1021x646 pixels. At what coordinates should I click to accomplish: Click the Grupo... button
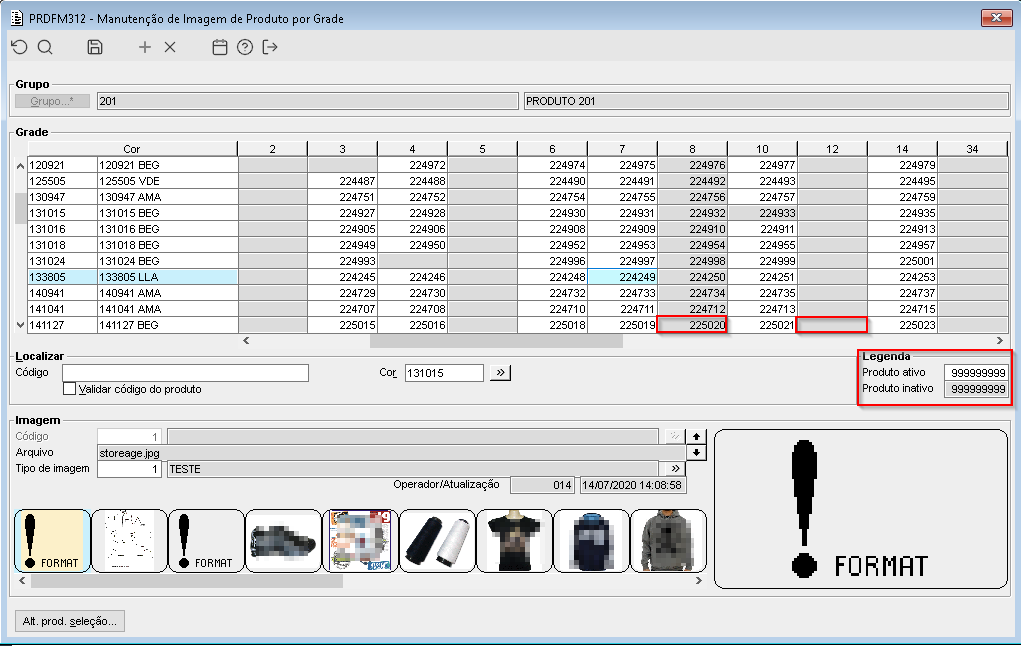(x=52, y=101)
